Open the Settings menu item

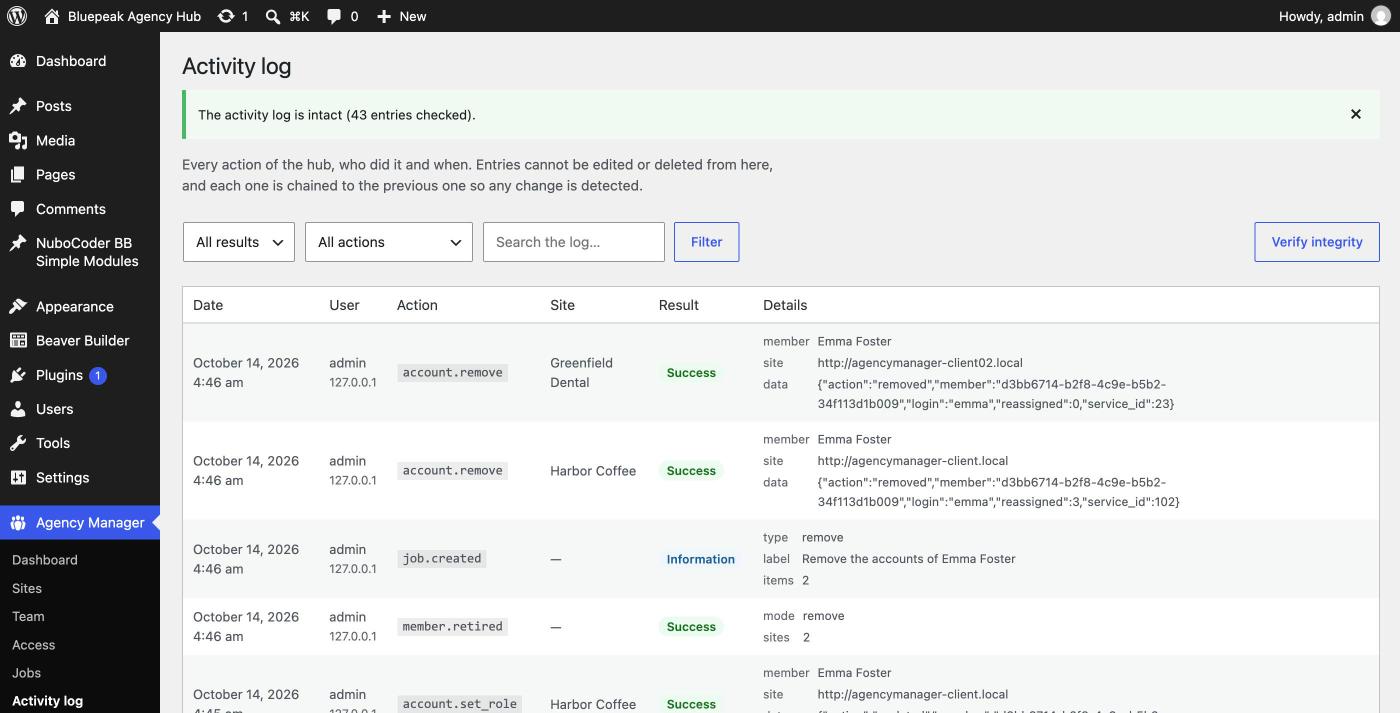[x=80, y=478]
